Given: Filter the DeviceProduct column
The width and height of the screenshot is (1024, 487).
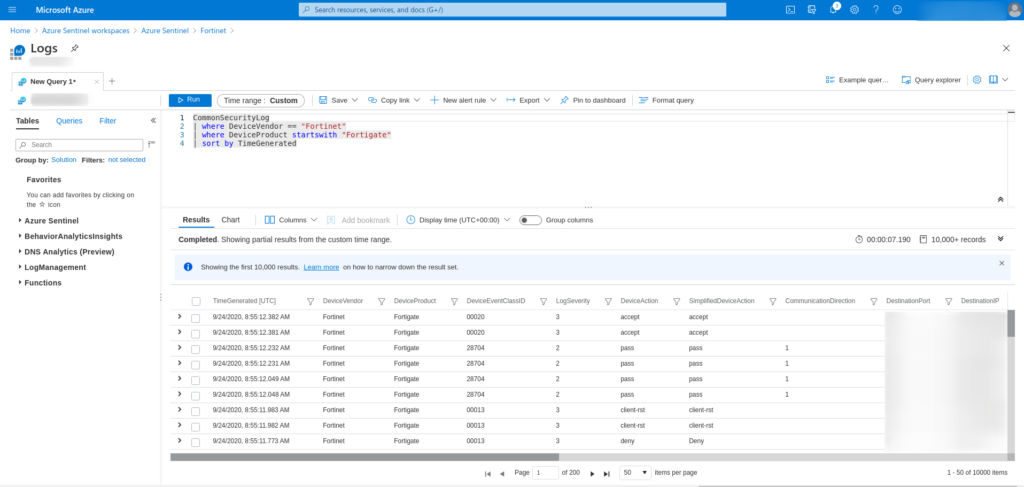Looking at the screenshot, I should click(x=455, y=302).
